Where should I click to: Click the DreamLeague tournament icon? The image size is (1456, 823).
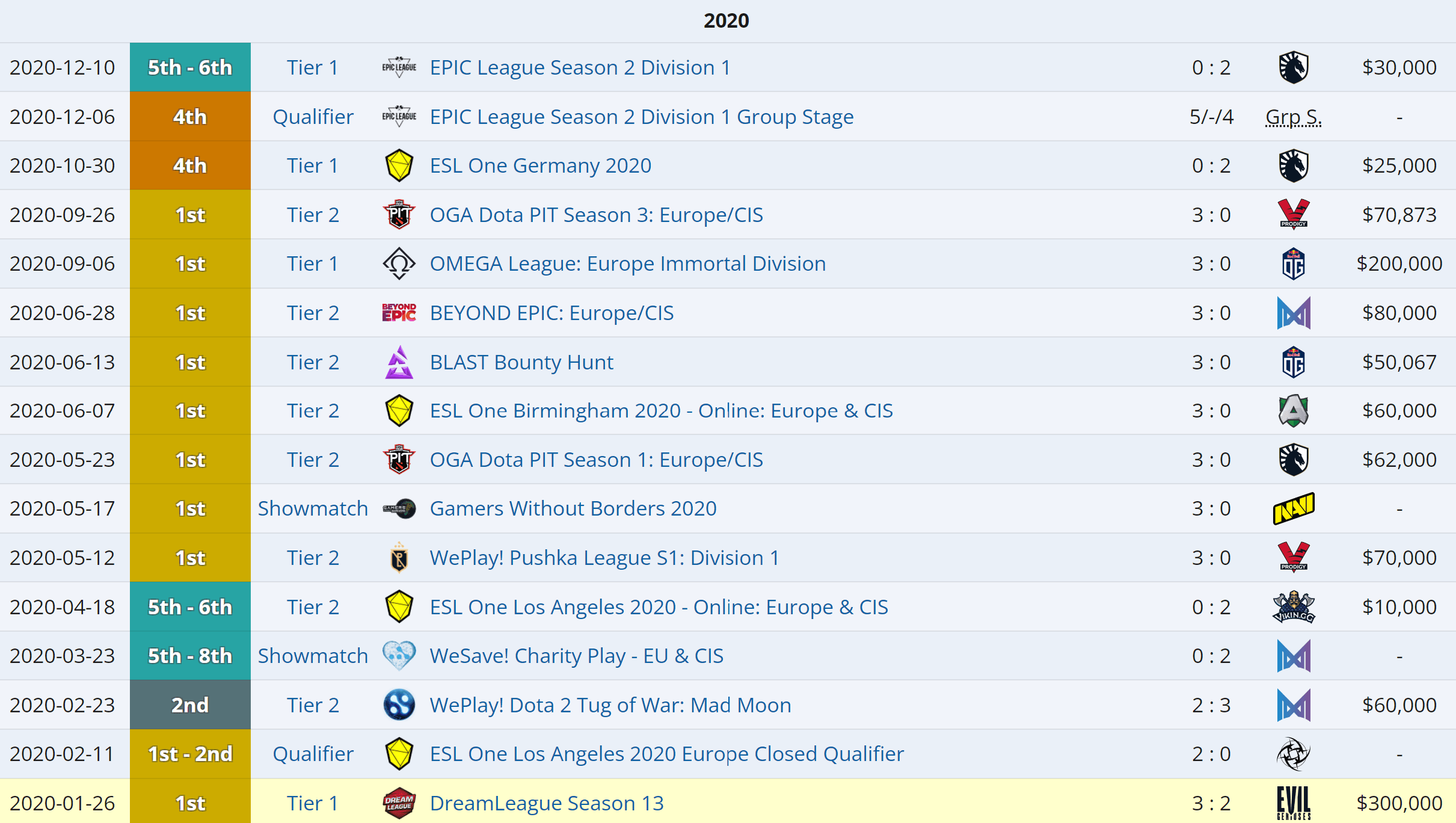tap(399, 803)
